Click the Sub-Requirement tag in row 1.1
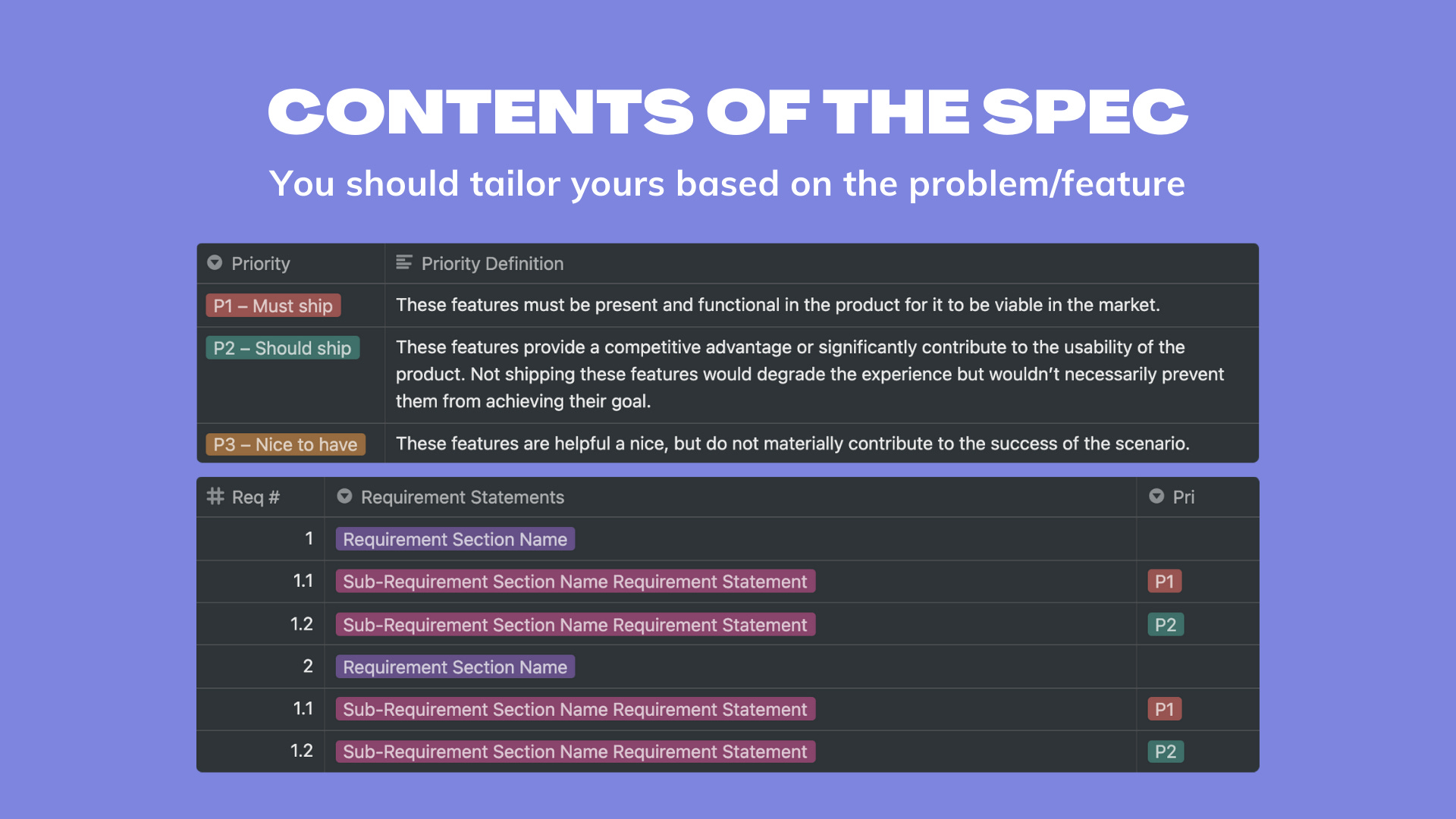1456x819 pixels. [575, 582]
